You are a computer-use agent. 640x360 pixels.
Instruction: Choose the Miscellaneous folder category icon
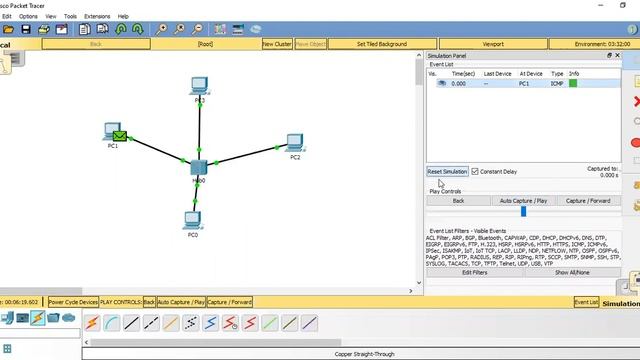[x=53, y=318]
